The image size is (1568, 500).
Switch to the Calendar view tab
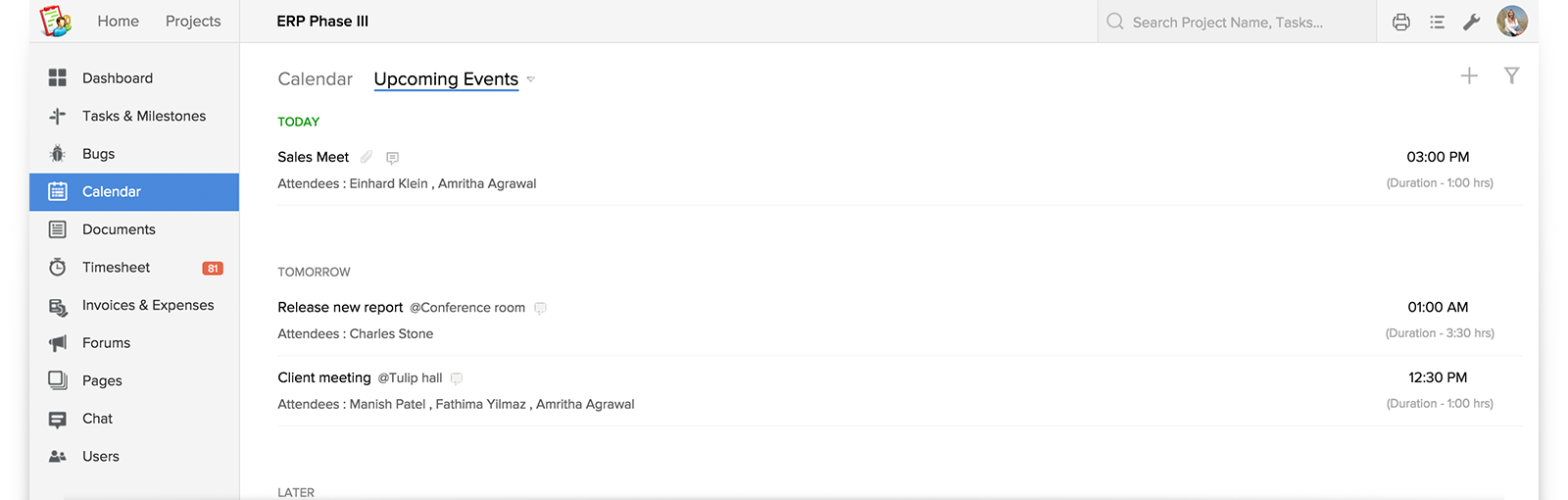coord(315,78)
